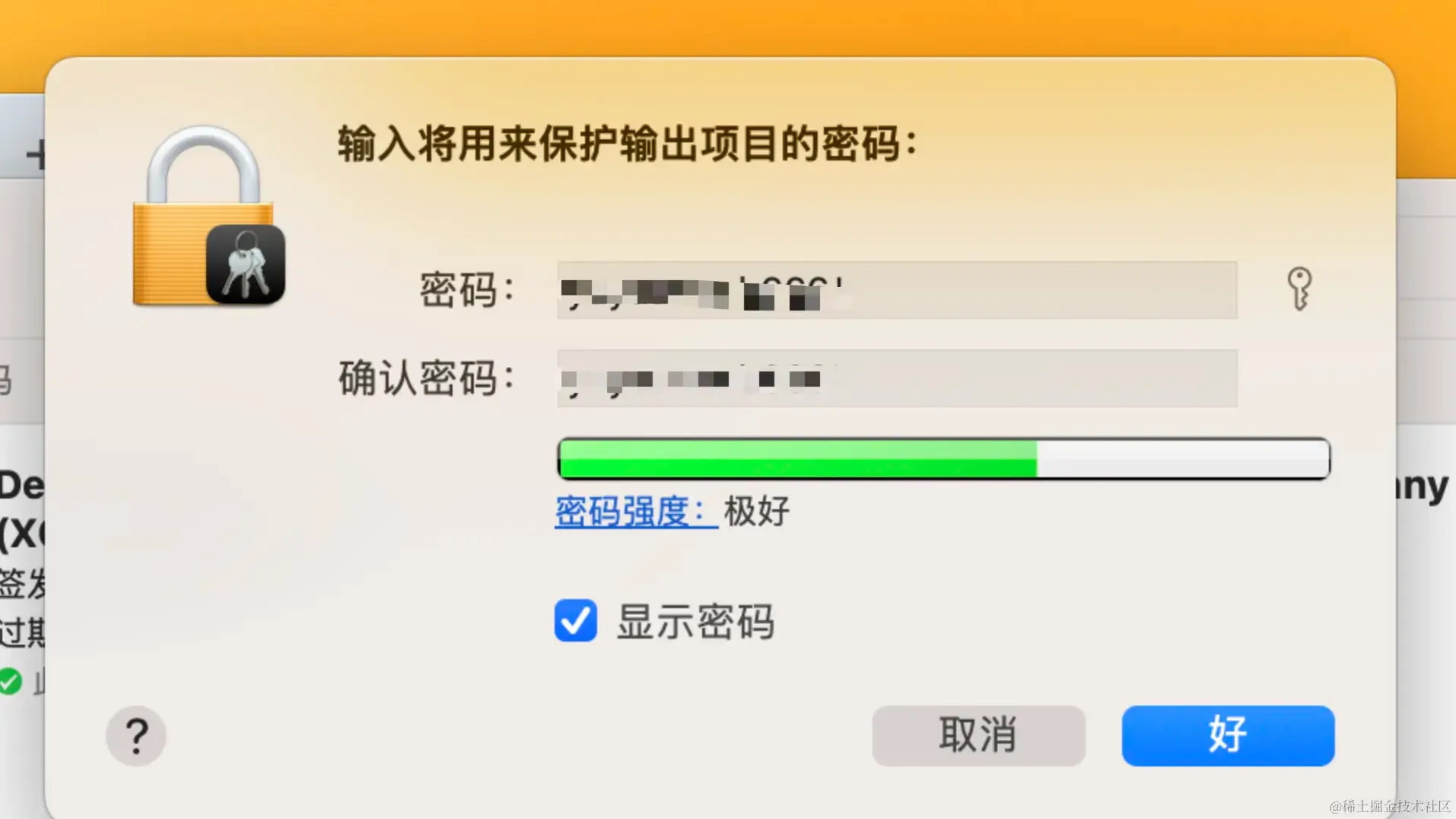Confirm with the blue 好 button
This screenshot has width=1456, height=819.
[1228, 735]
